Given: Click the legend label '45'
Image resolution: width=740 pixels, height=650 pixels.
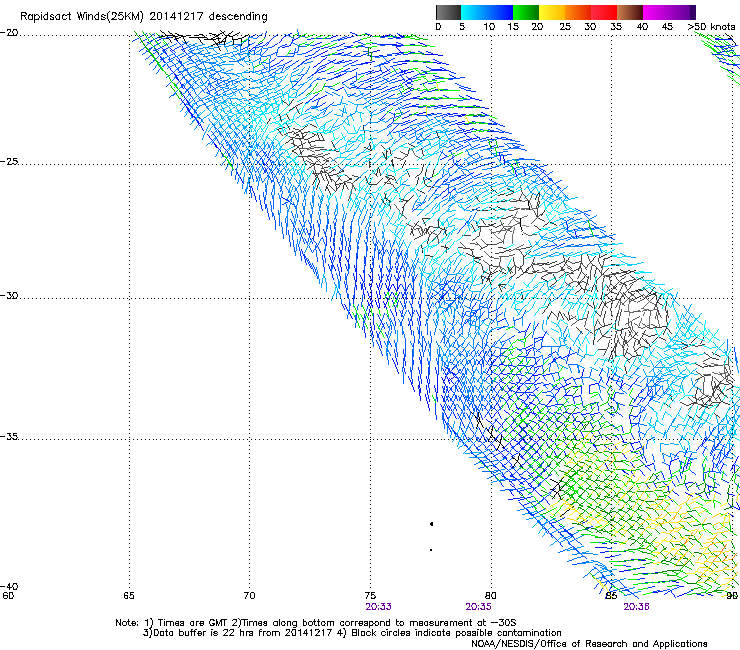Looking at the screenshot, I should coord(667,27).
